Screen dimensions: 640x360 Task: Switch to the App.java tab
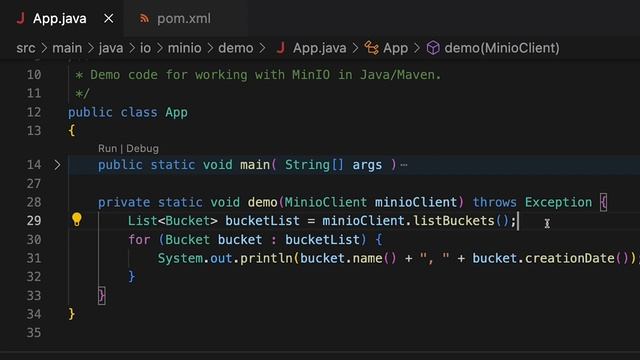coord(60,19)
